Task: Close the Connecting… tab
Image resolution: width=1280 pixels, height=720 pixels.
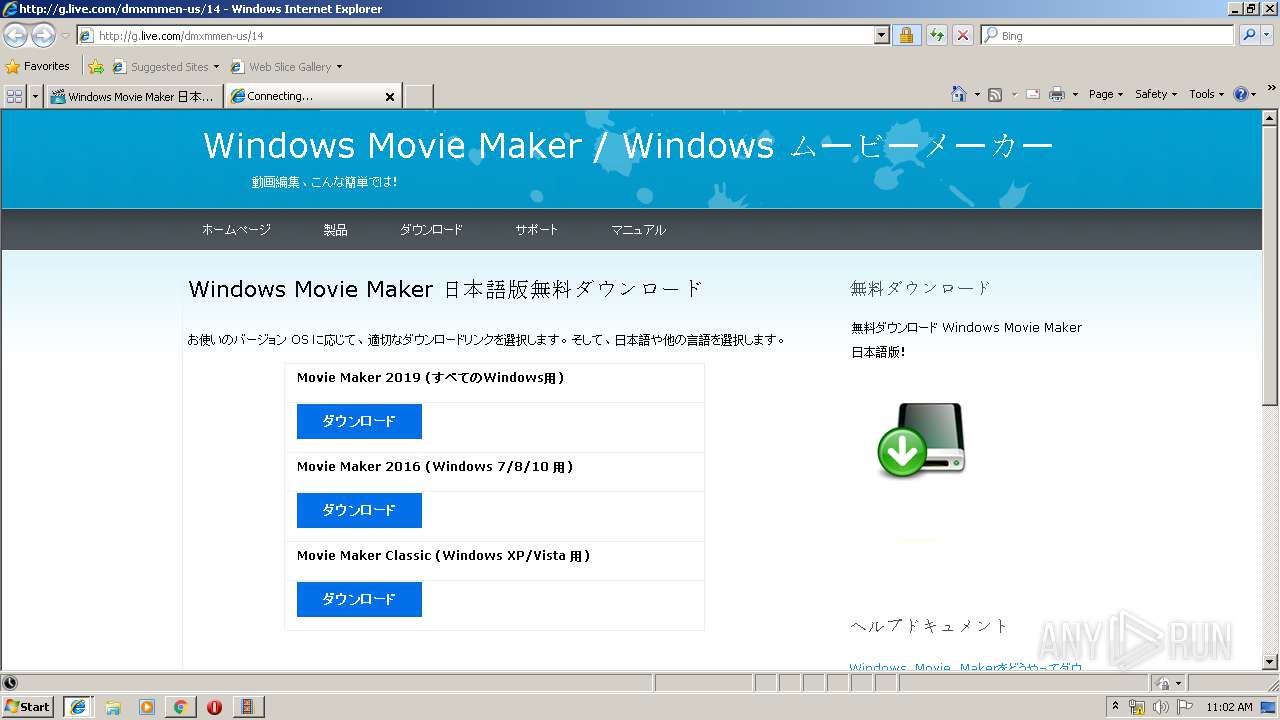Action: point(390,97)
